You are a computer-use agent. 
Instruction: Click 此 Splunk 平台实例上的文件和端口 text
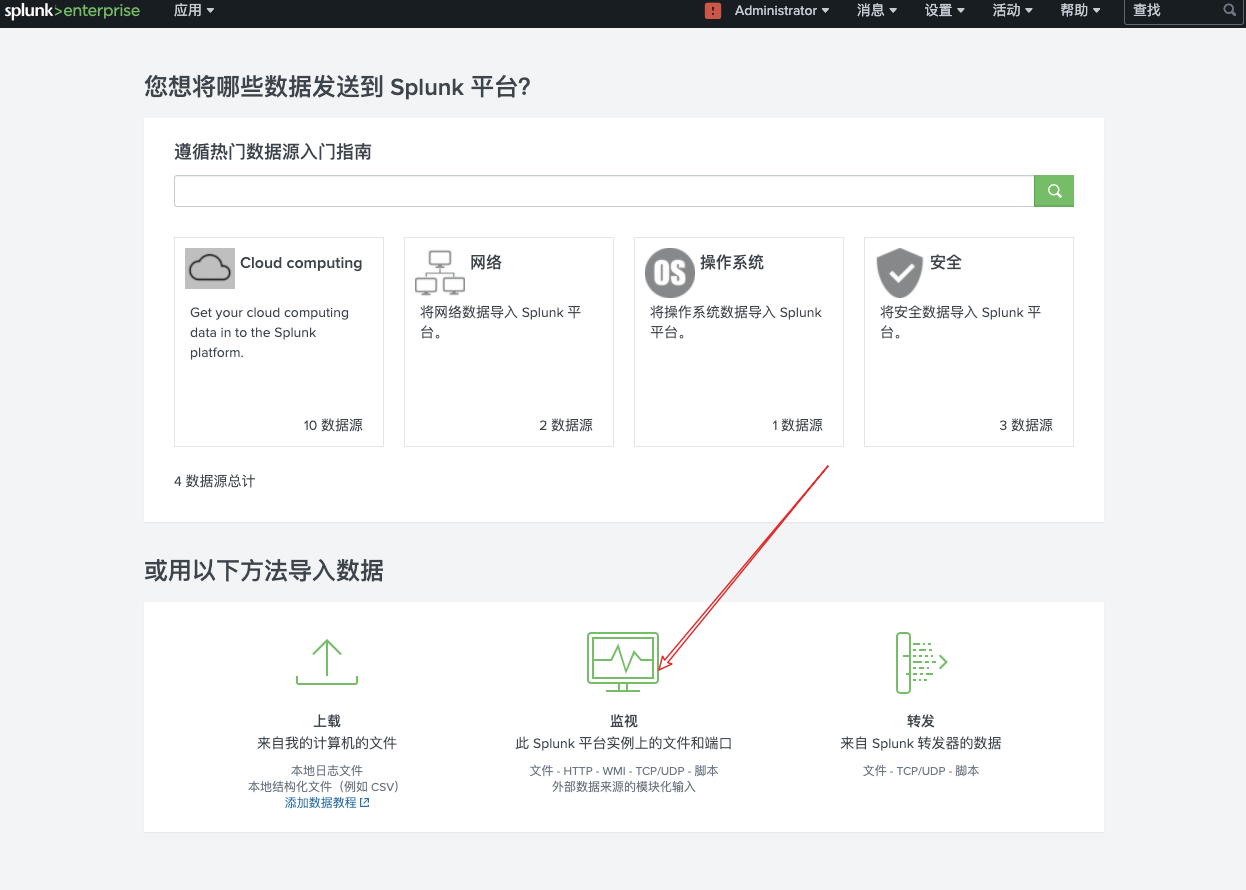pyautogui.click(x=624, y=743)
